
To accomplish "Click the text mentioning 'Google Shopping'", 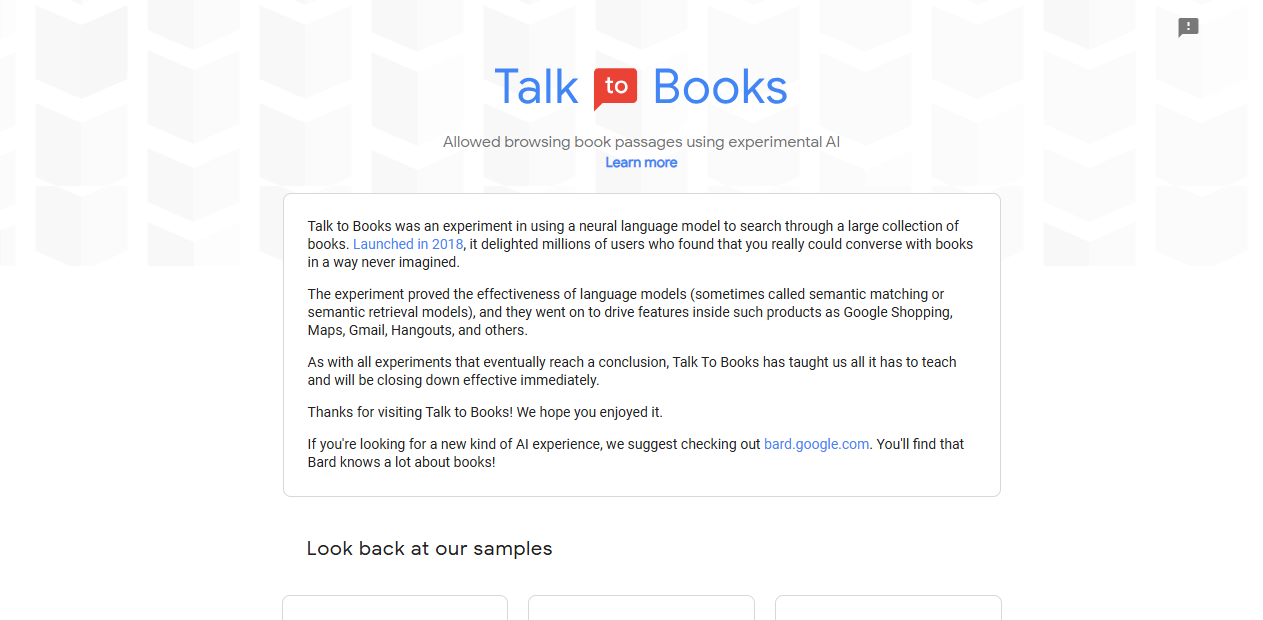I will (898, 312).
